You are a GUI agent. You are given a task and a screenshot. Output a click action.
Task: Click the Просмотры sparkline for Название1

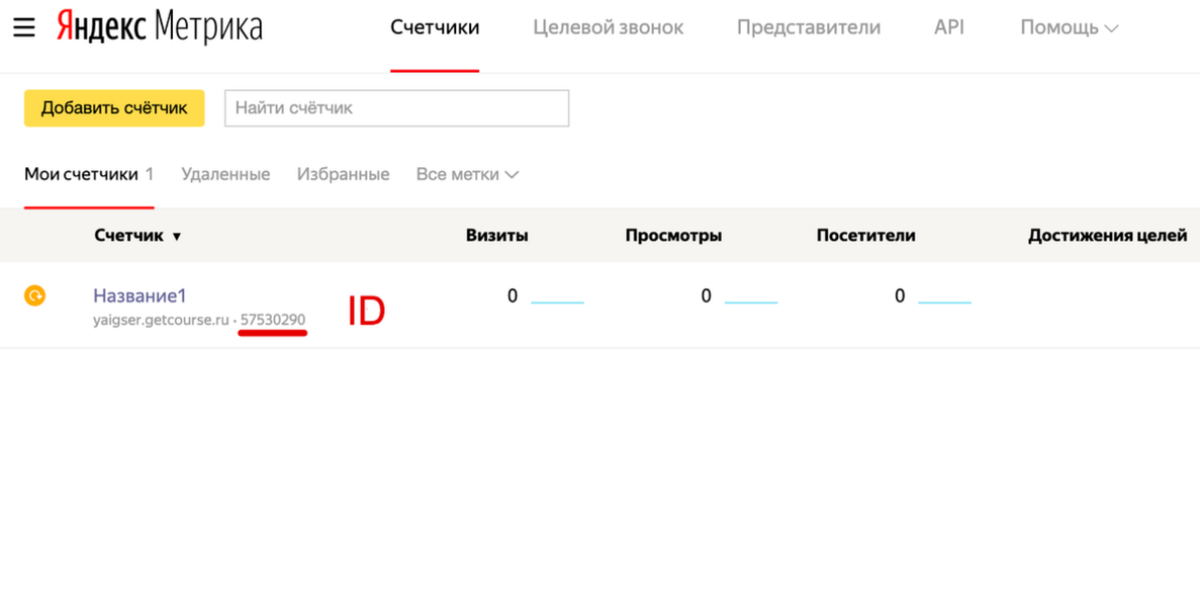[x=751, y=302]
